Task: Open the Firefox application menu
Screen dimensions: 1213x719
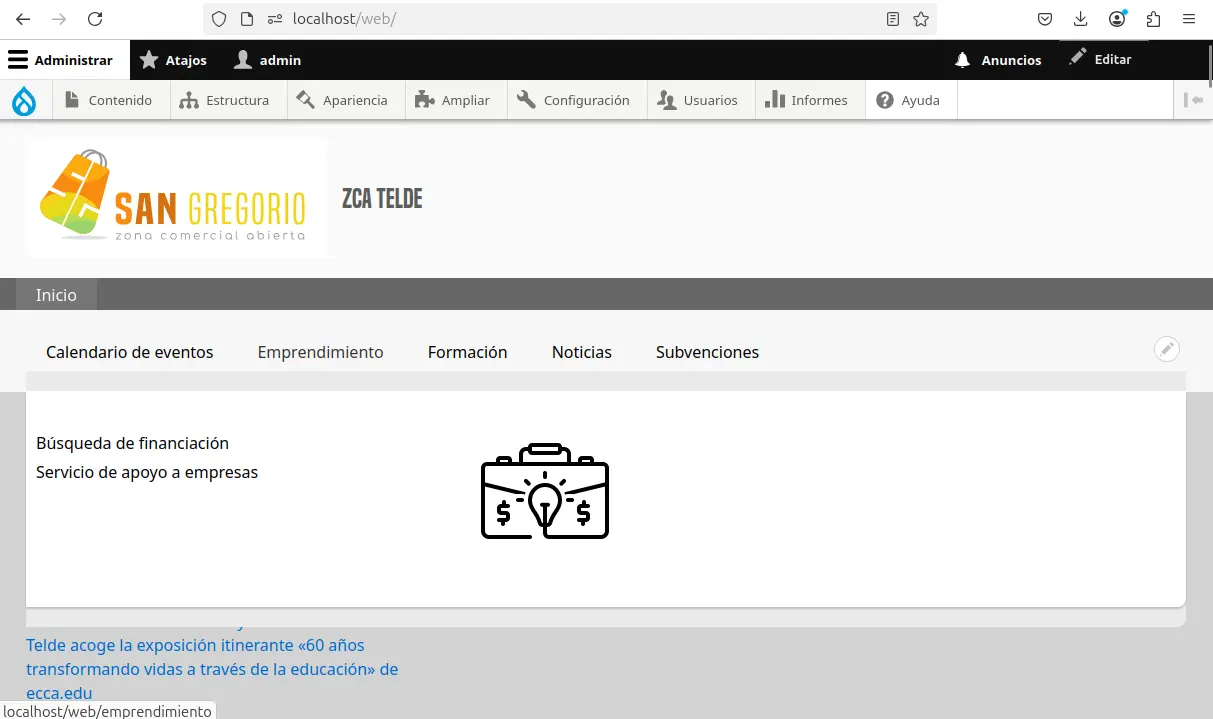Action: (1189, 18)
